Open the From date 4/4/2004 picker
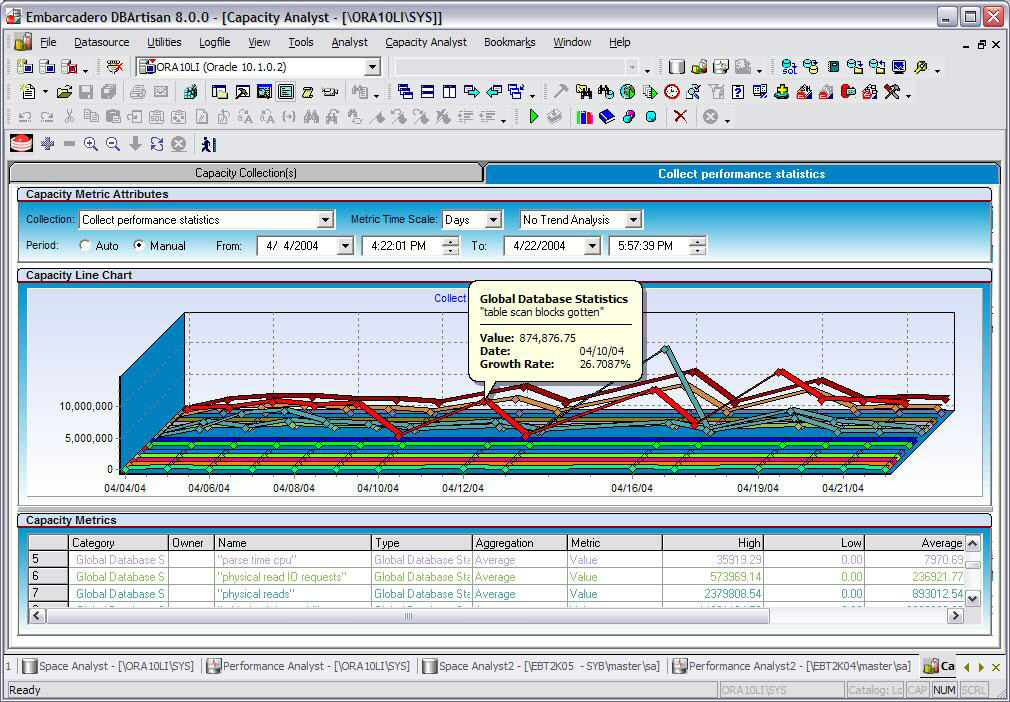1010x702 pixels. 345,245
